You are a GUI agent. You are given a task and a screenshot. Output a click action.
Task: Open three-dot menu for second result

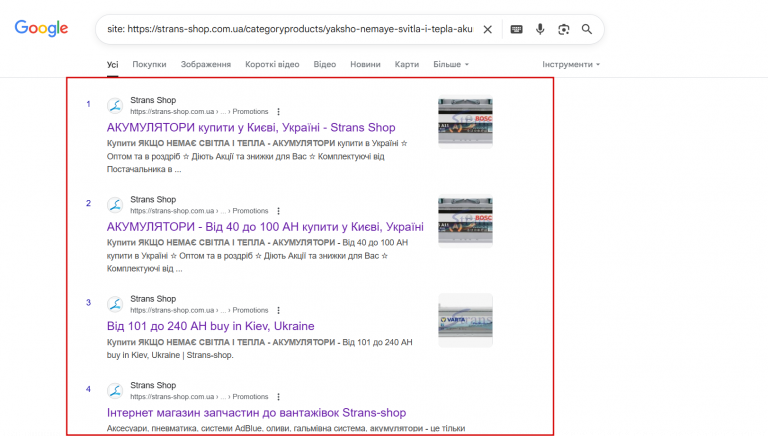click(x=279, y=211)
